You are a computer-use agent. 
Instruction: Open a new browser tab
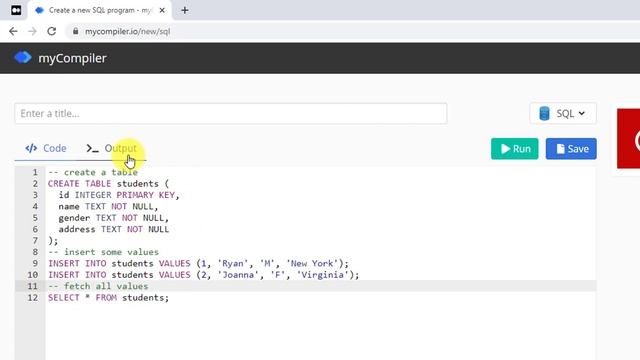[184, 10]
